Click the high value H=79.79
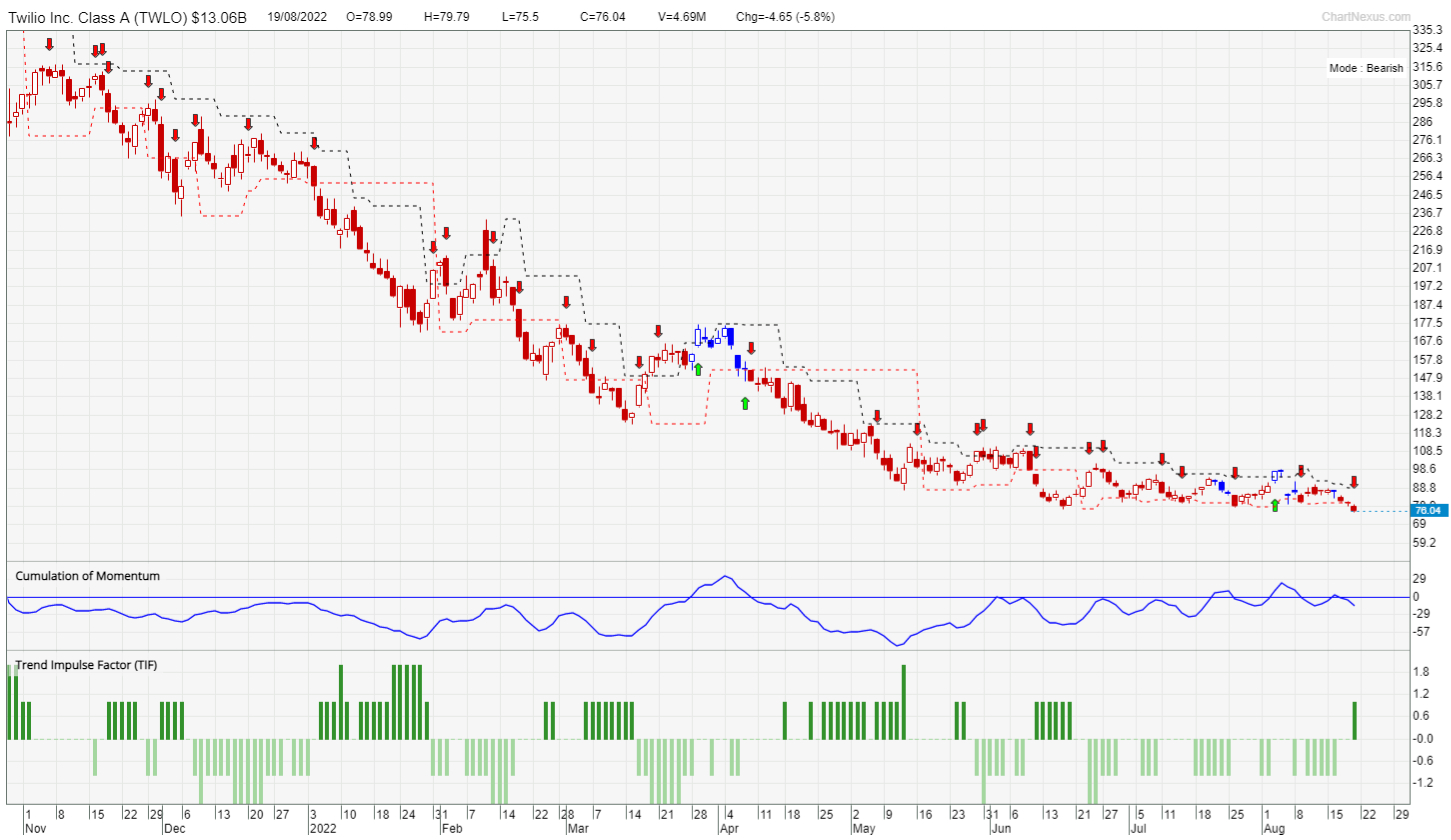Screen dimensions: 1451x840 447,17
